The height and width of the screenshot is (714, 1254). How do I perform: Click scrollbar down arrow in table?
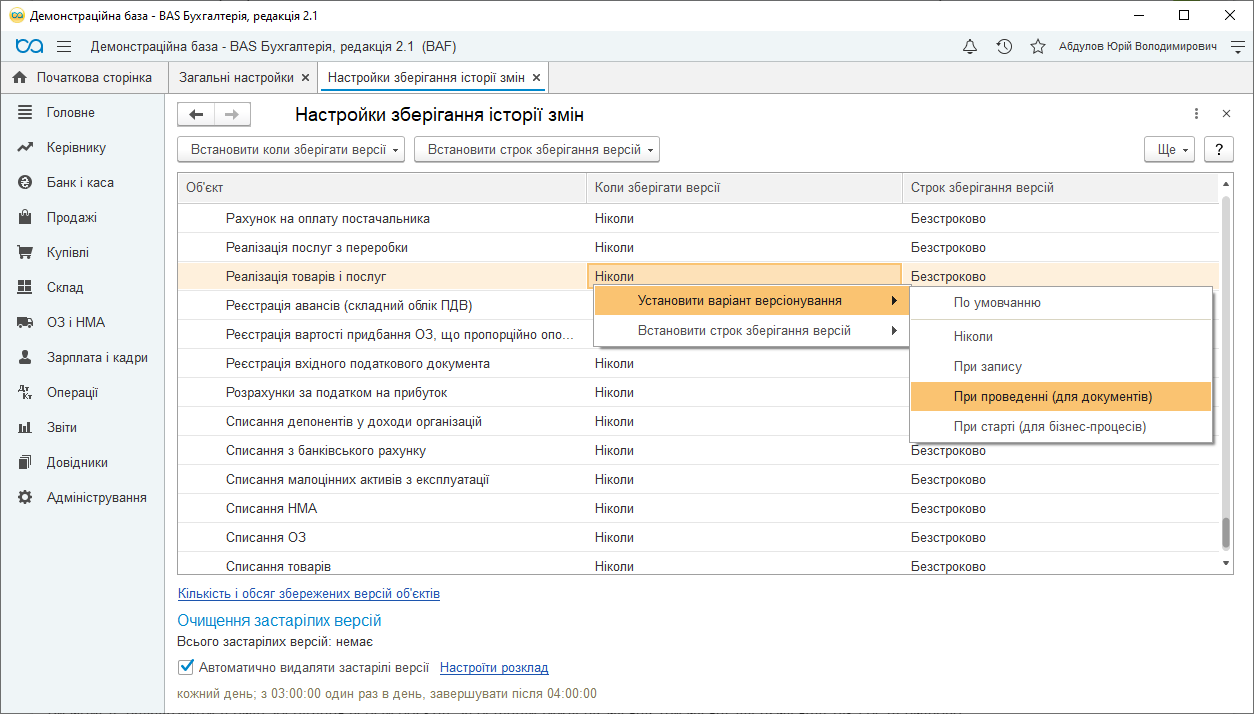point(1227,566)
